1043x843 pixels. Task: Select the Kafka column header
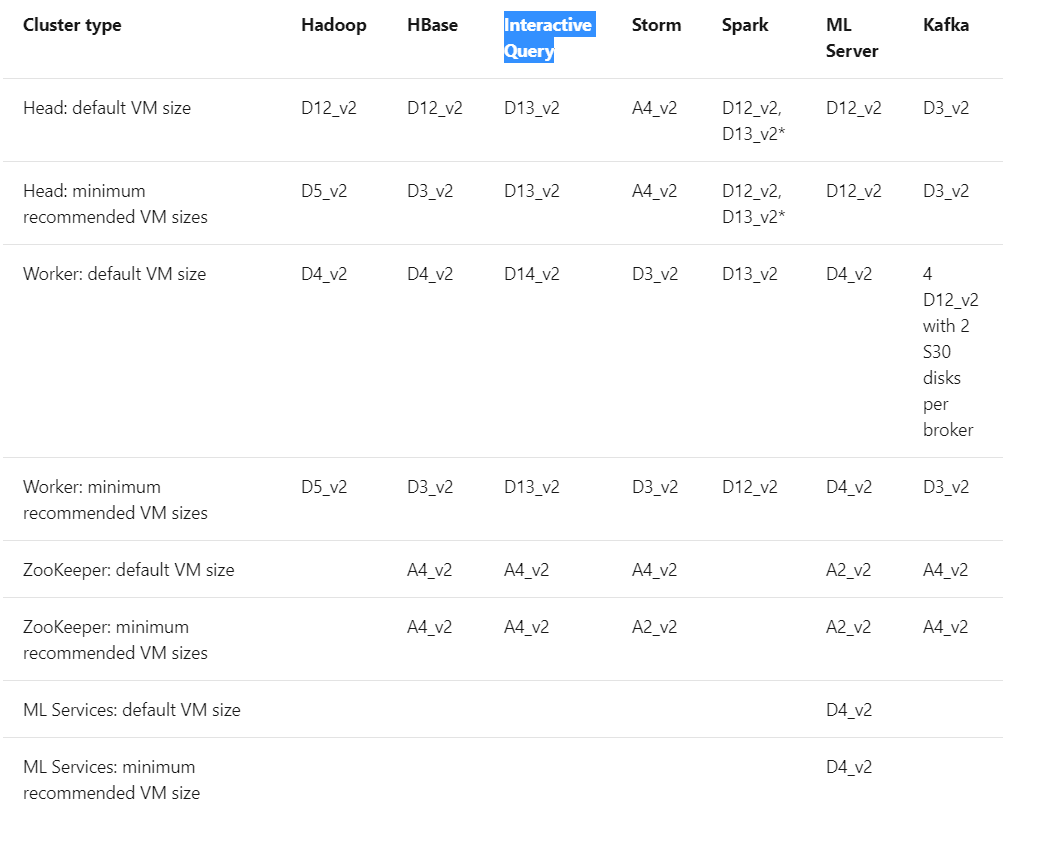(x=945, y=25)
